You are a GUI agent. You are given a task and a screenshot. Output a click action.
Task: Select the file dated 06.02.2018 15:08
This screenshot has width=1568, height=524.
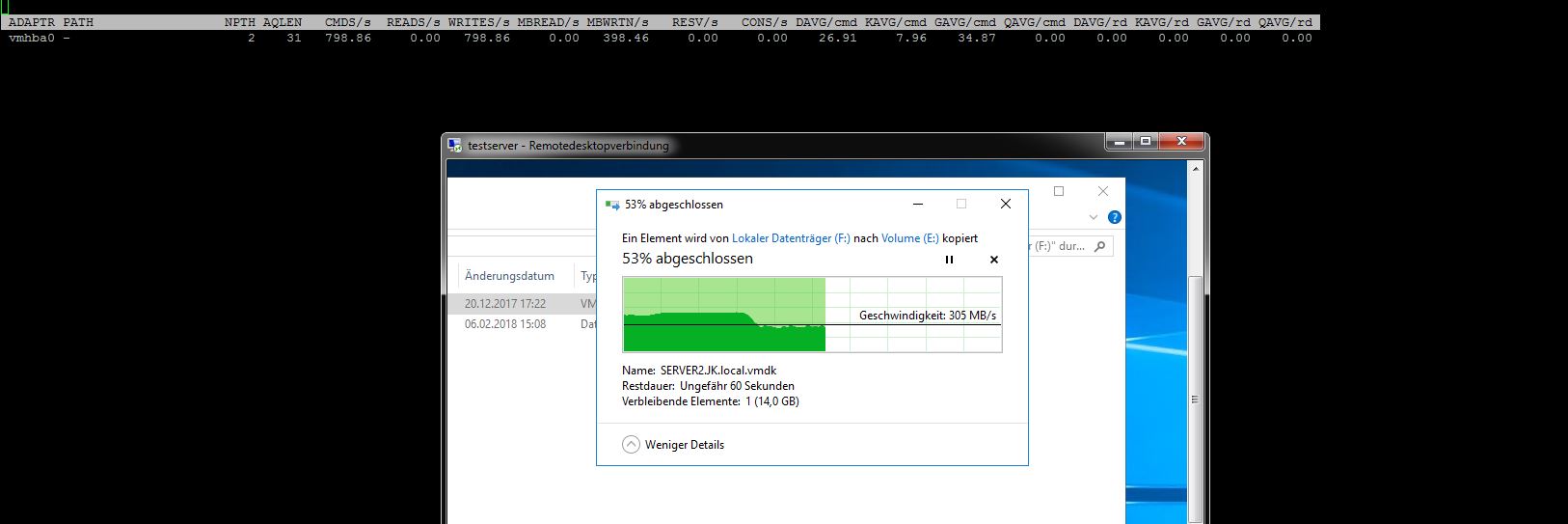(505, 324)
